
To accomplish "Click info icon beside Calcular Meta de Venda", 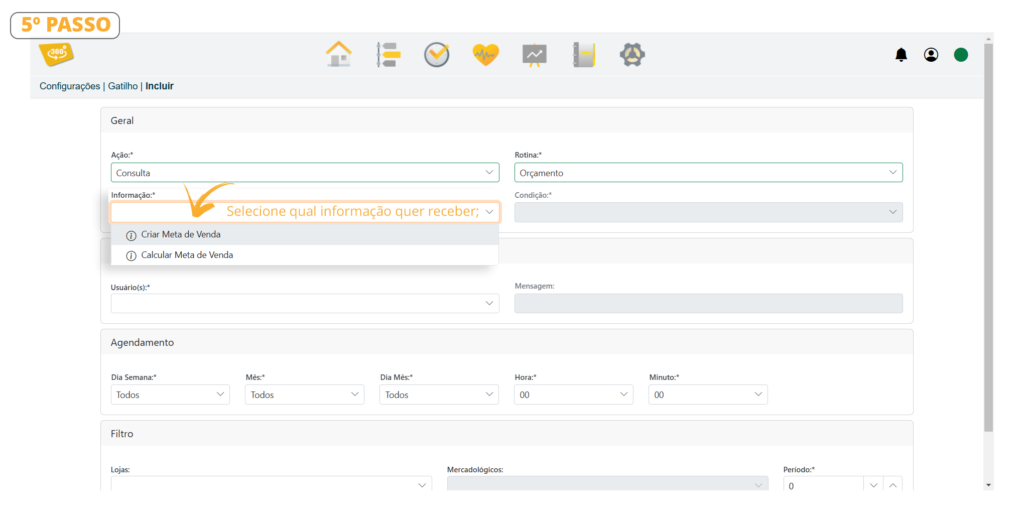I will click(x=131, y=255).
